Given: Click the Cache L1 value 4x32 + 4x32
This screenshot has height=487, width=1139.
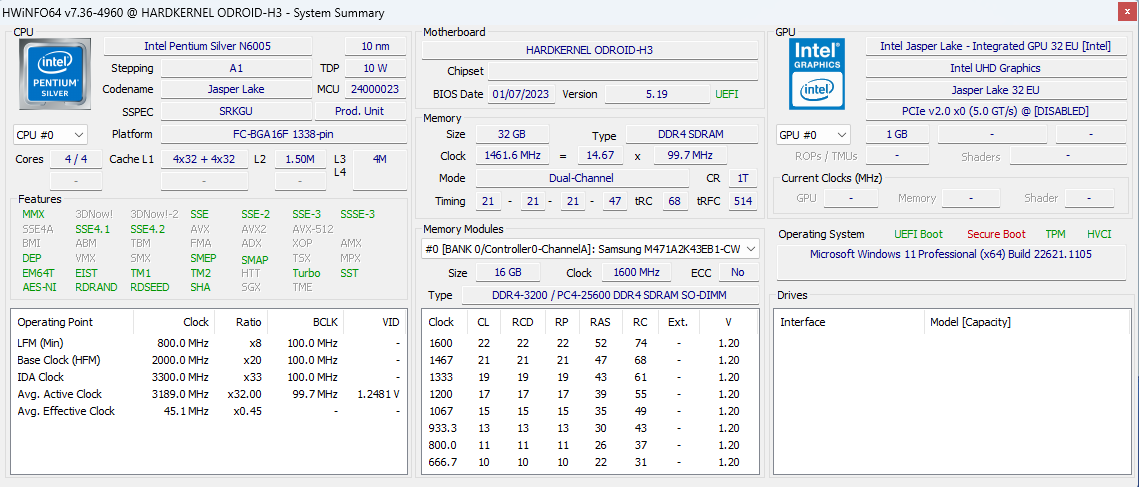Looking at the screenshot, I should point(203,159).
